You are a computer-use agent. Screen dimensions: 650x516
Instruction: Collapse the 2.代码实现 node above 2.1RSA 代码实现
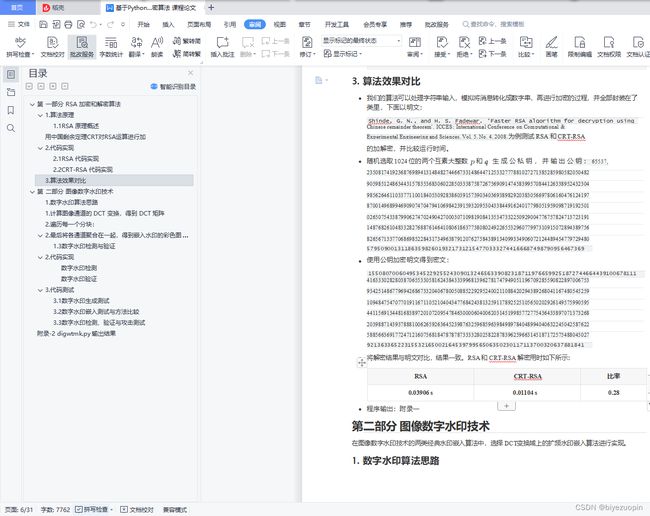40,148
